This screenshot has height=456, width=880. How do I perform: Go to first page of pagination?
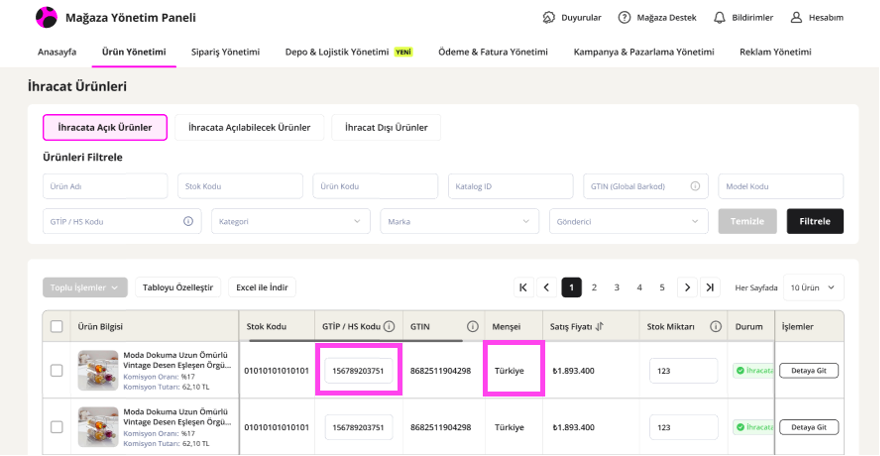tap(523, 288)
